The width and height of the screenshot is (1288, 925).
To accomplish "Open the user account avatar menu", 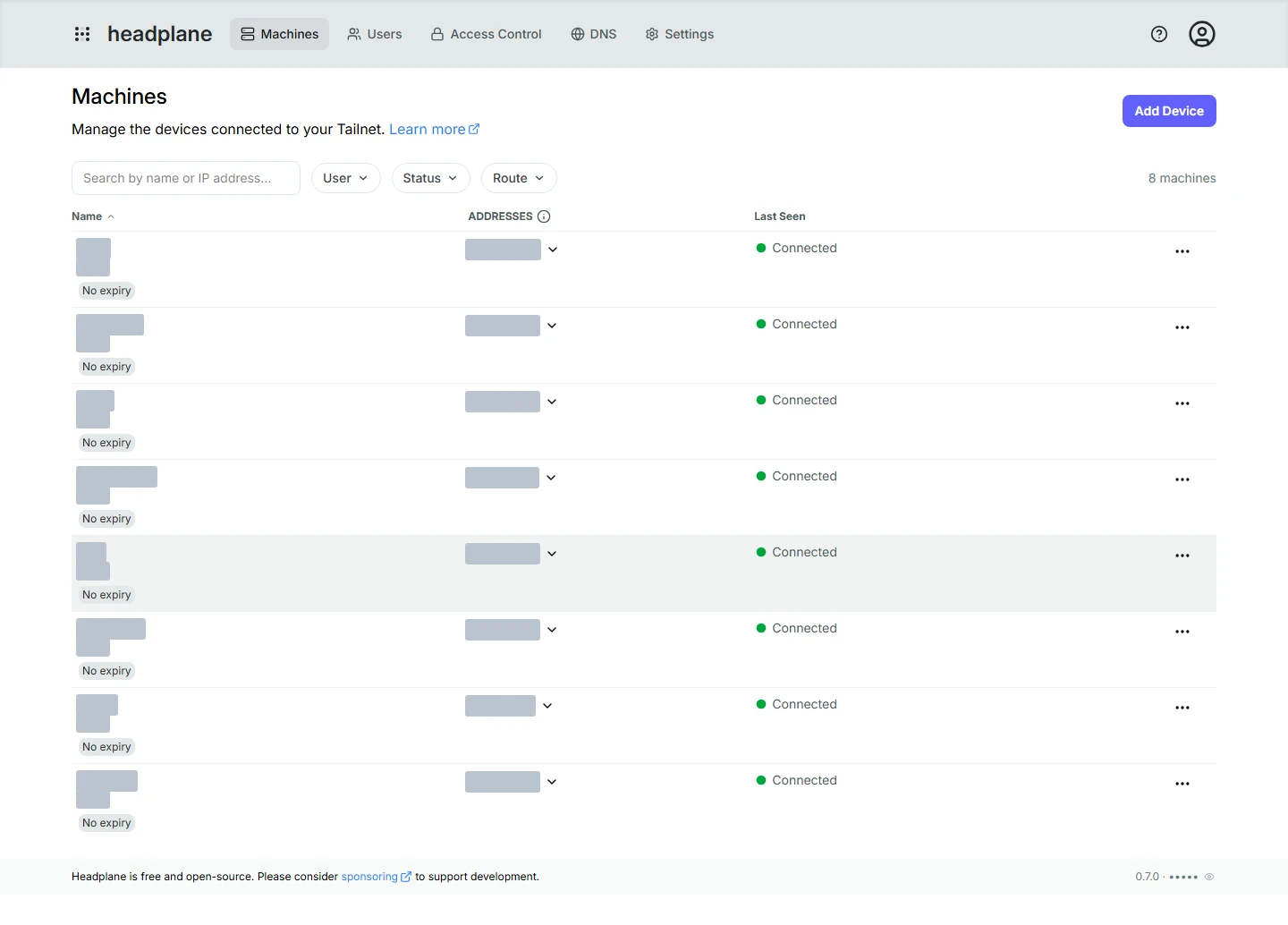I will point(1202,34).
